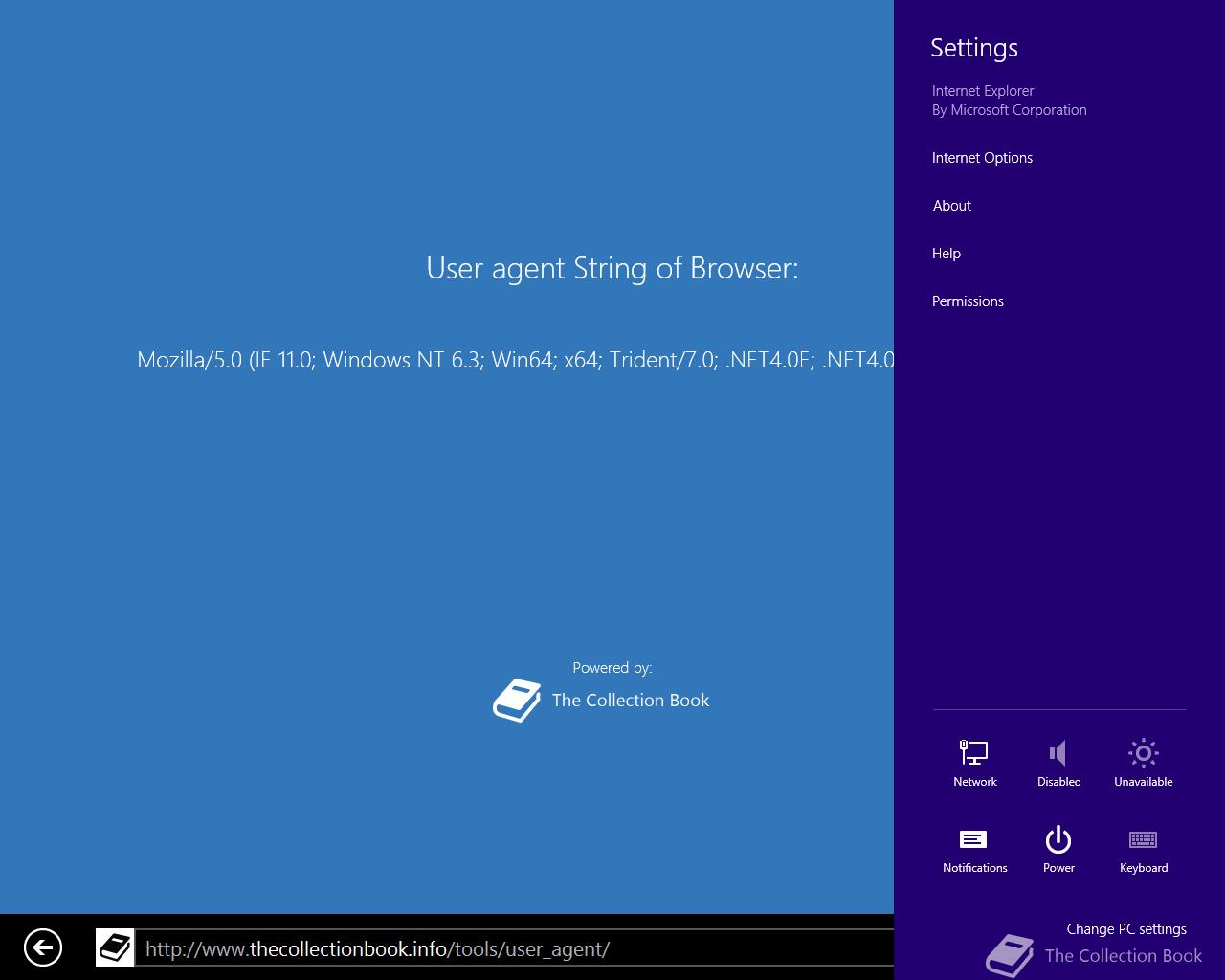
Task: Click the 'Powered by:' text
Action: (612, 668)
